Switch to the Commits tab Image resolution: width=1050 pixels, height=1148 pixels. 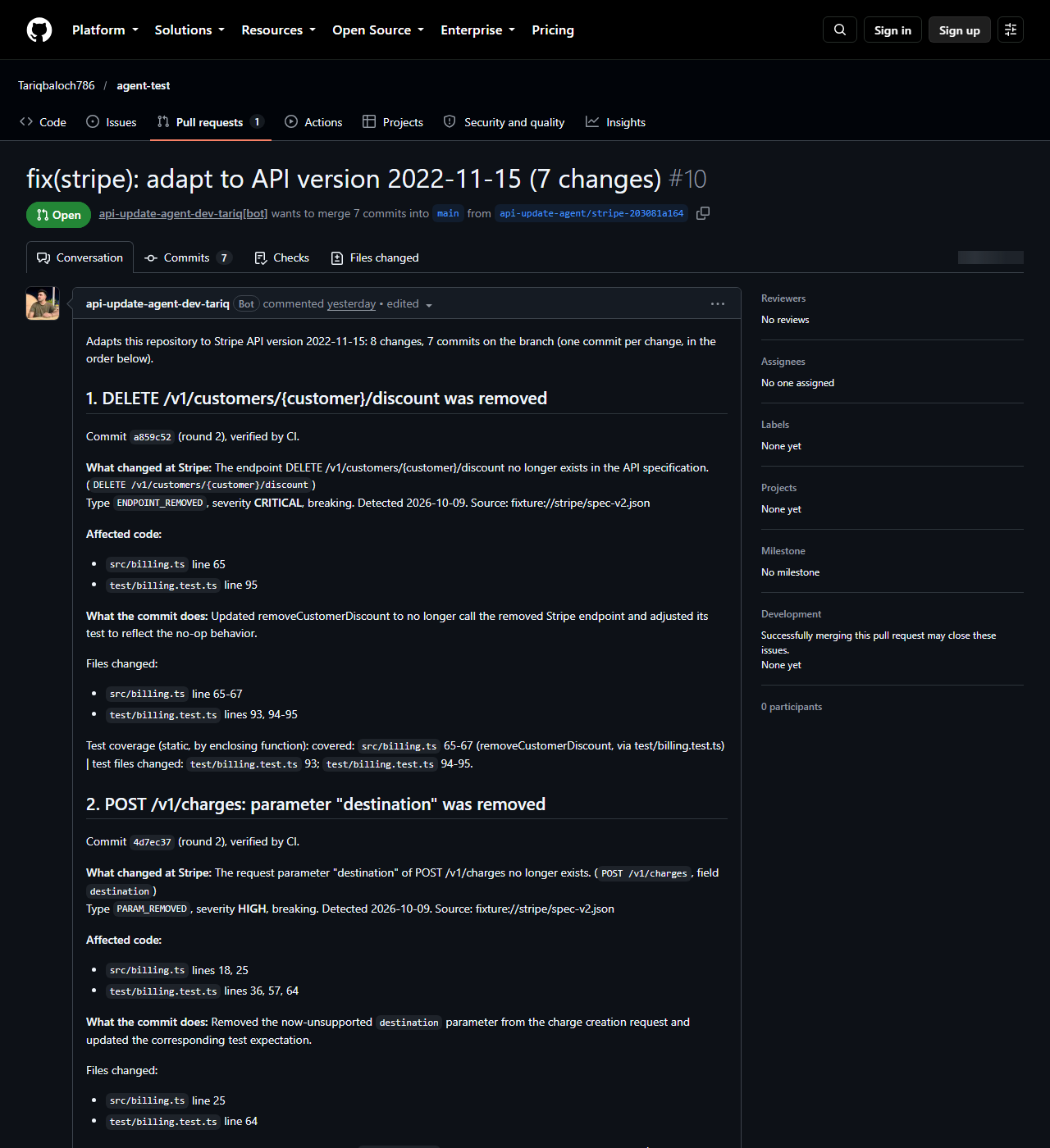pyautogui.click(x=188, y=257)
